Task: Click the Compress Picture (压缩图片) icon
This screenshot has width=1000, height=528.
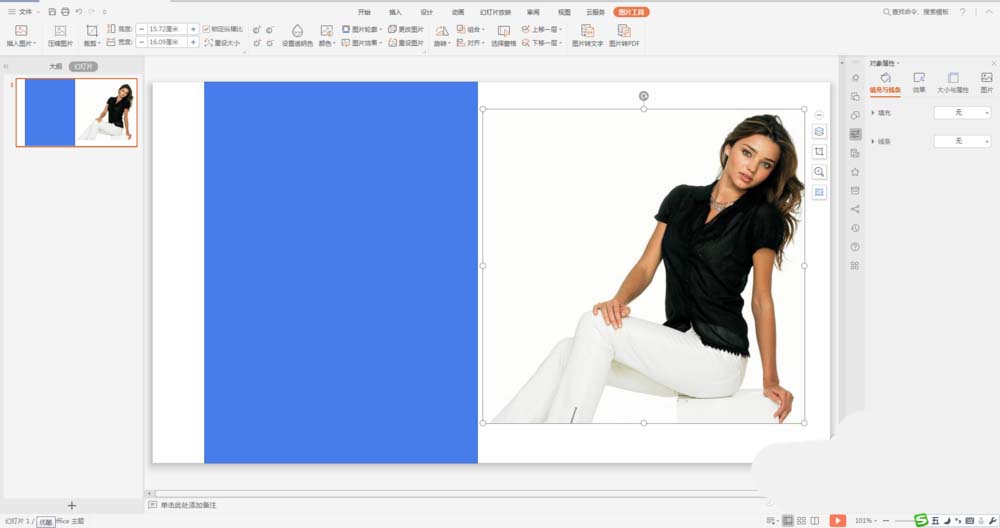Action: (60, 31)
